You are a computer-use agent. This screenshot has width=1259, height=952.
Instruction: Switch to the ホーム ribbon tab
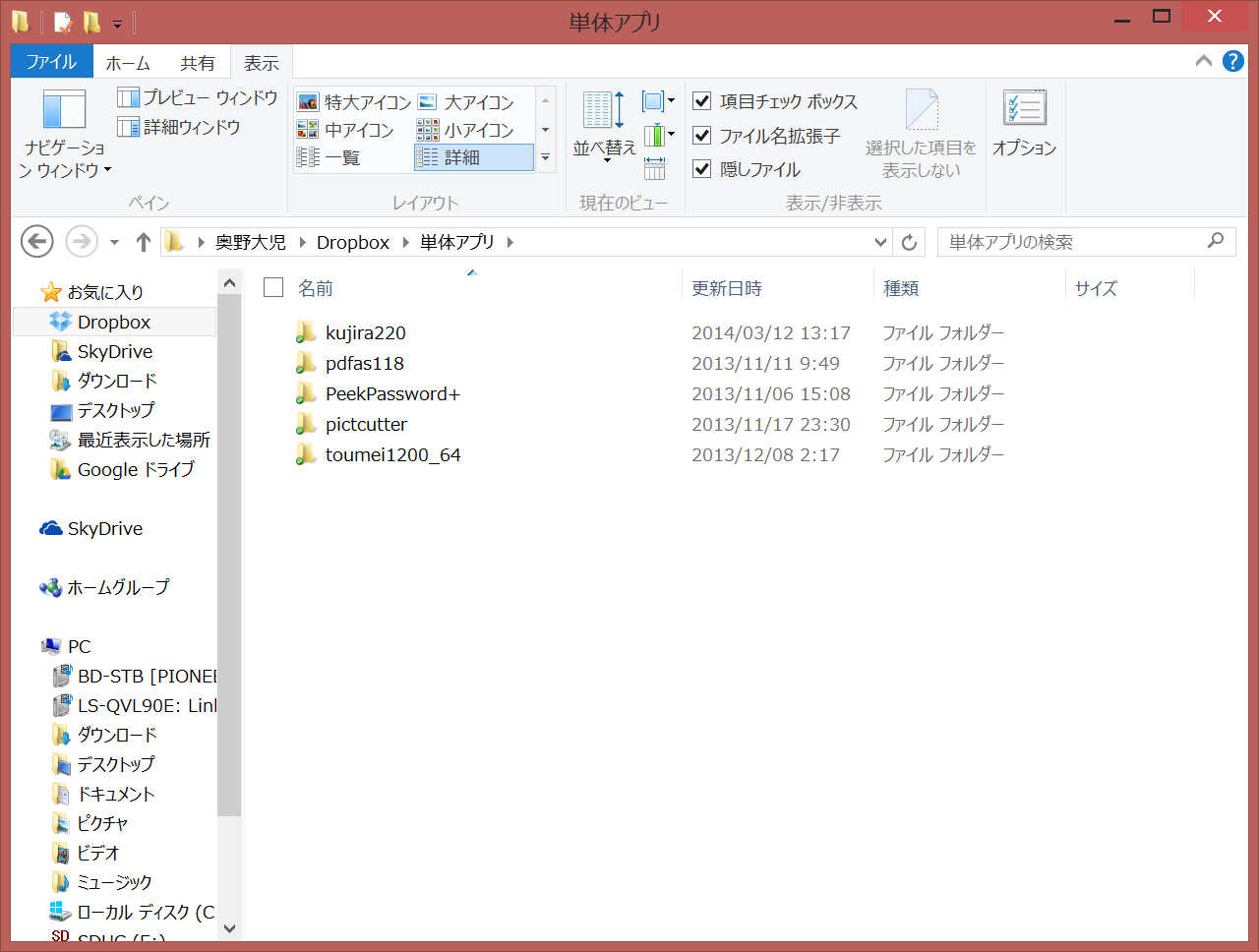pos(128,62)
